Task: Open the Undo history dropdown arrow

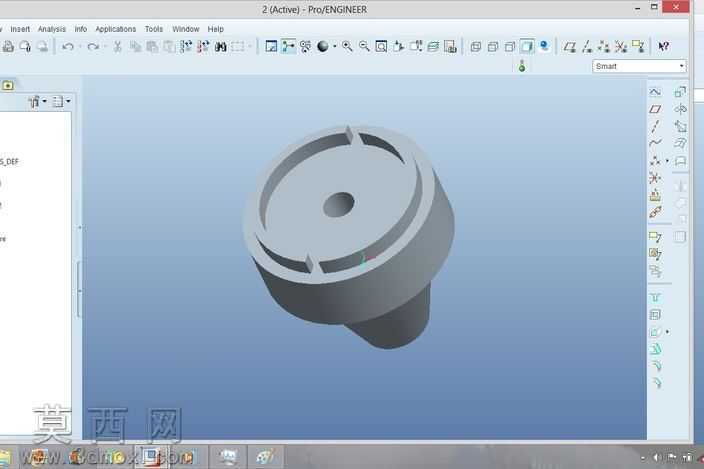Action: (x=80, y=47)
